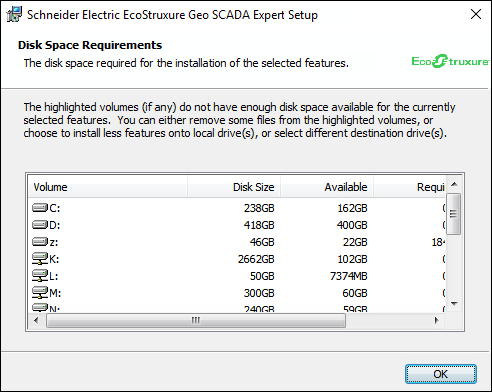Click the M: volume label
492x392 pixels.
point(55,293)
